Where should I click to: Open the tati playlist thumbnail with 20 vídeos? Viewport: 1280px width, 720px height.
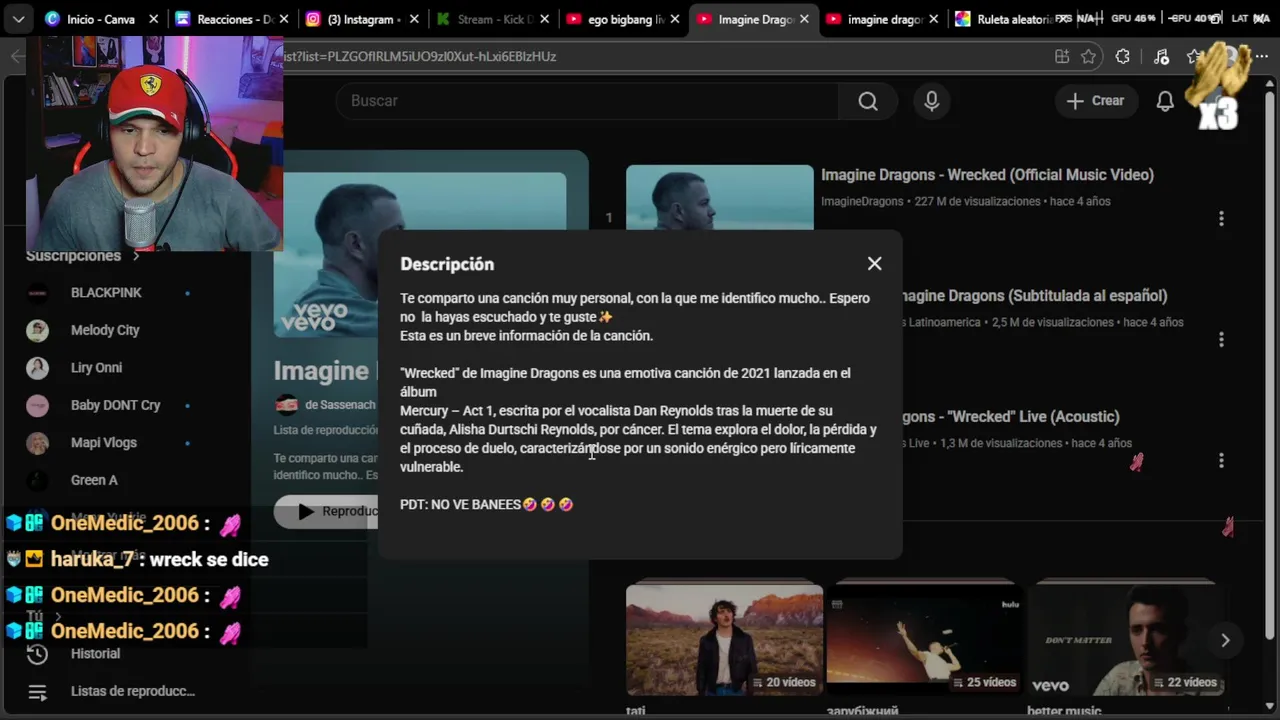[724, 640]
